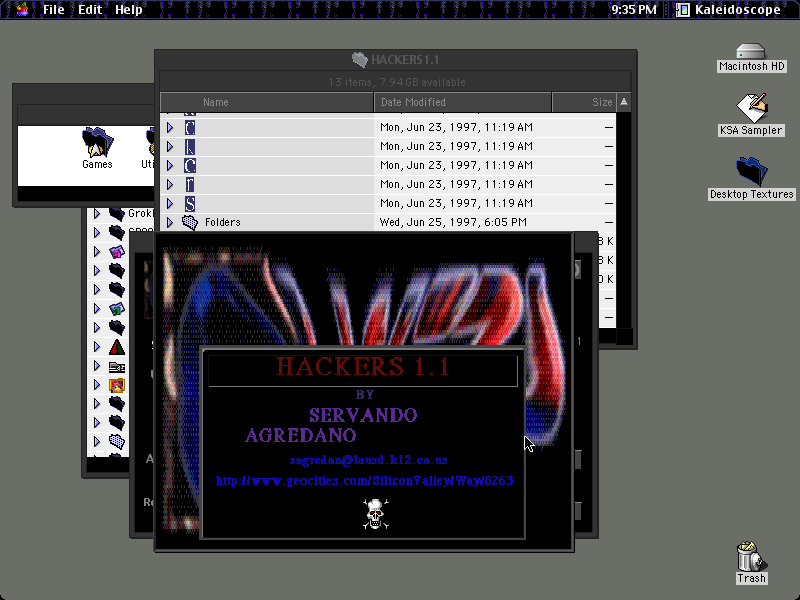Select the 'r' letter icon in HACKERS1.1 list
800x600 pixels.
[190, 184]
